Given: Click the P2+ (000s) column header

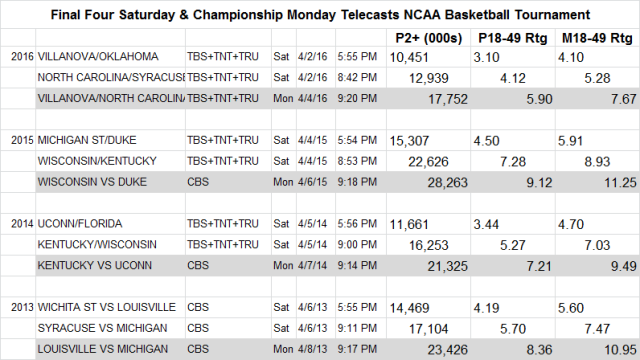Looking at the screenshot, I should click(429, 38).
